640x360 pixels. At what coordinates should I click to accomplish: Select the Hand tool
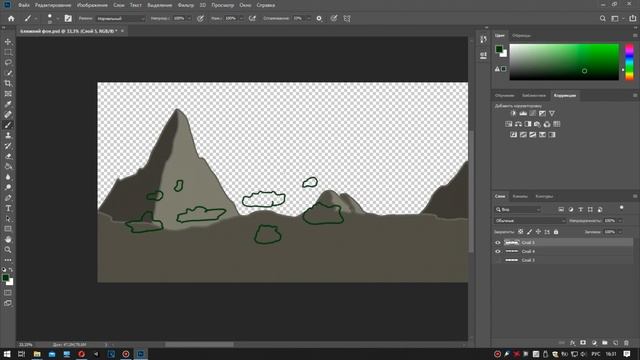(8, 239)
